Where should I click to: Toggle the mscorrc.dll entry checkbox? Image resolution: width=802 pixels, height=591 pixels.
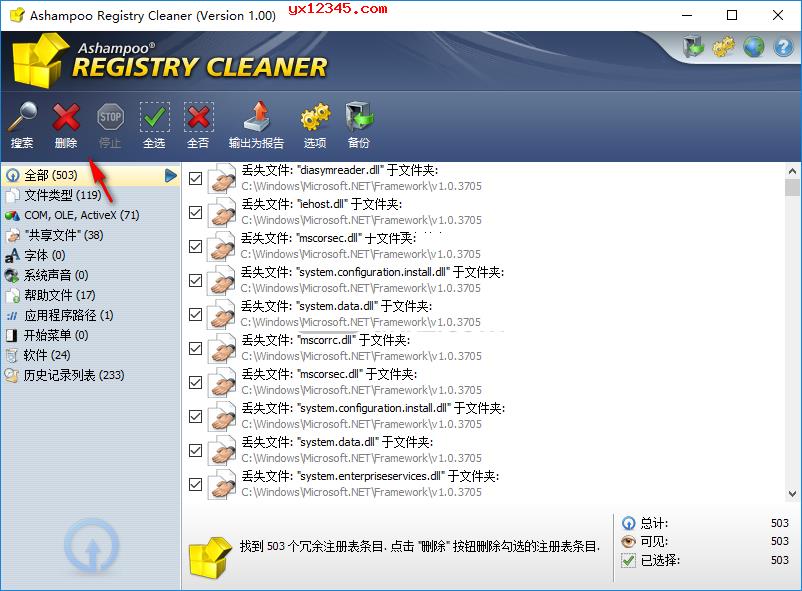tap(195, 348)
